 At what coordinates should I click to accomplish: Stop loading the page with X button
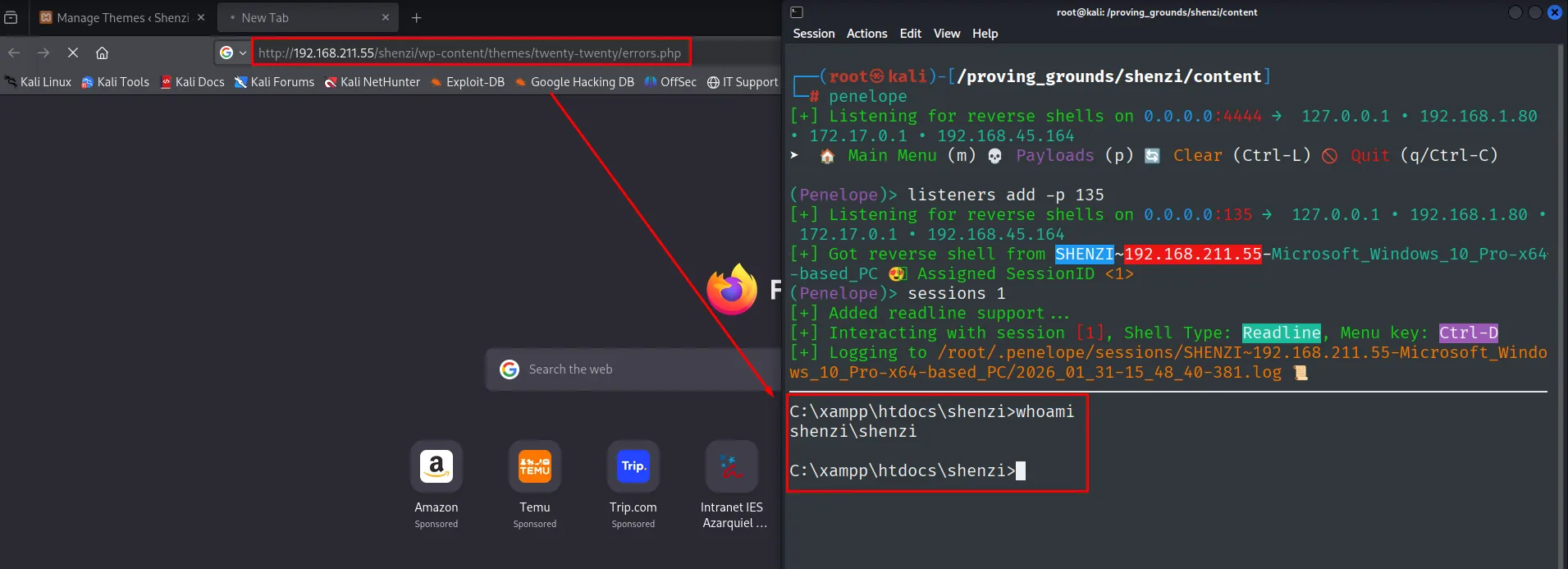[73, 53]
